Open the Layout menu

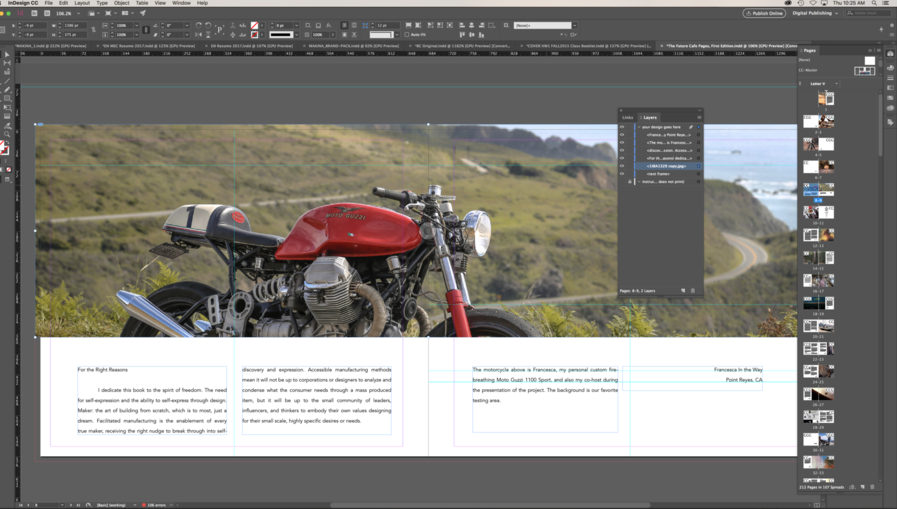82,3
